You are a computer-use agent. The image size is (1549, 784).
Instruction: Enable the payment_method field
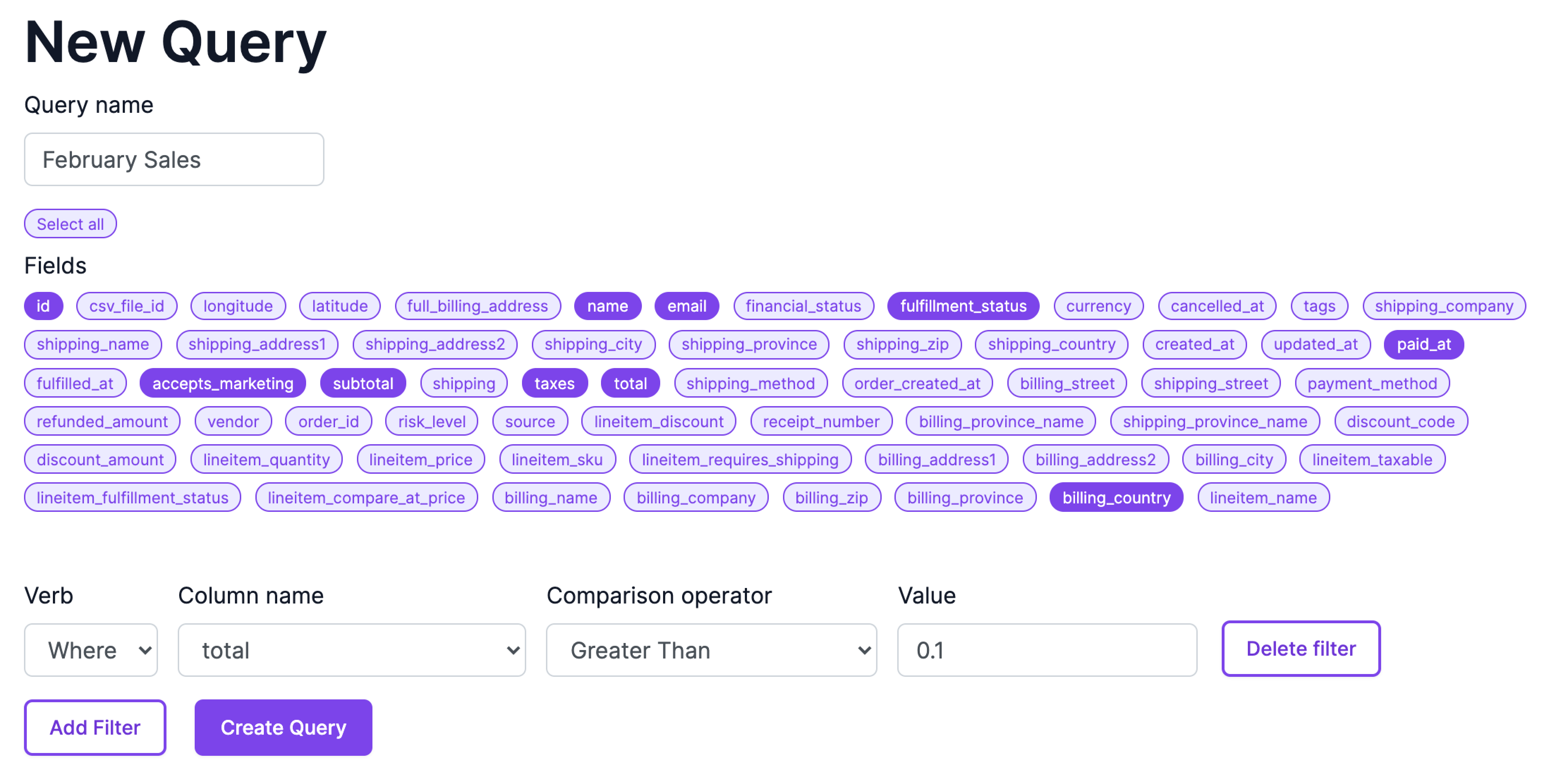(x=1372, y=384)
